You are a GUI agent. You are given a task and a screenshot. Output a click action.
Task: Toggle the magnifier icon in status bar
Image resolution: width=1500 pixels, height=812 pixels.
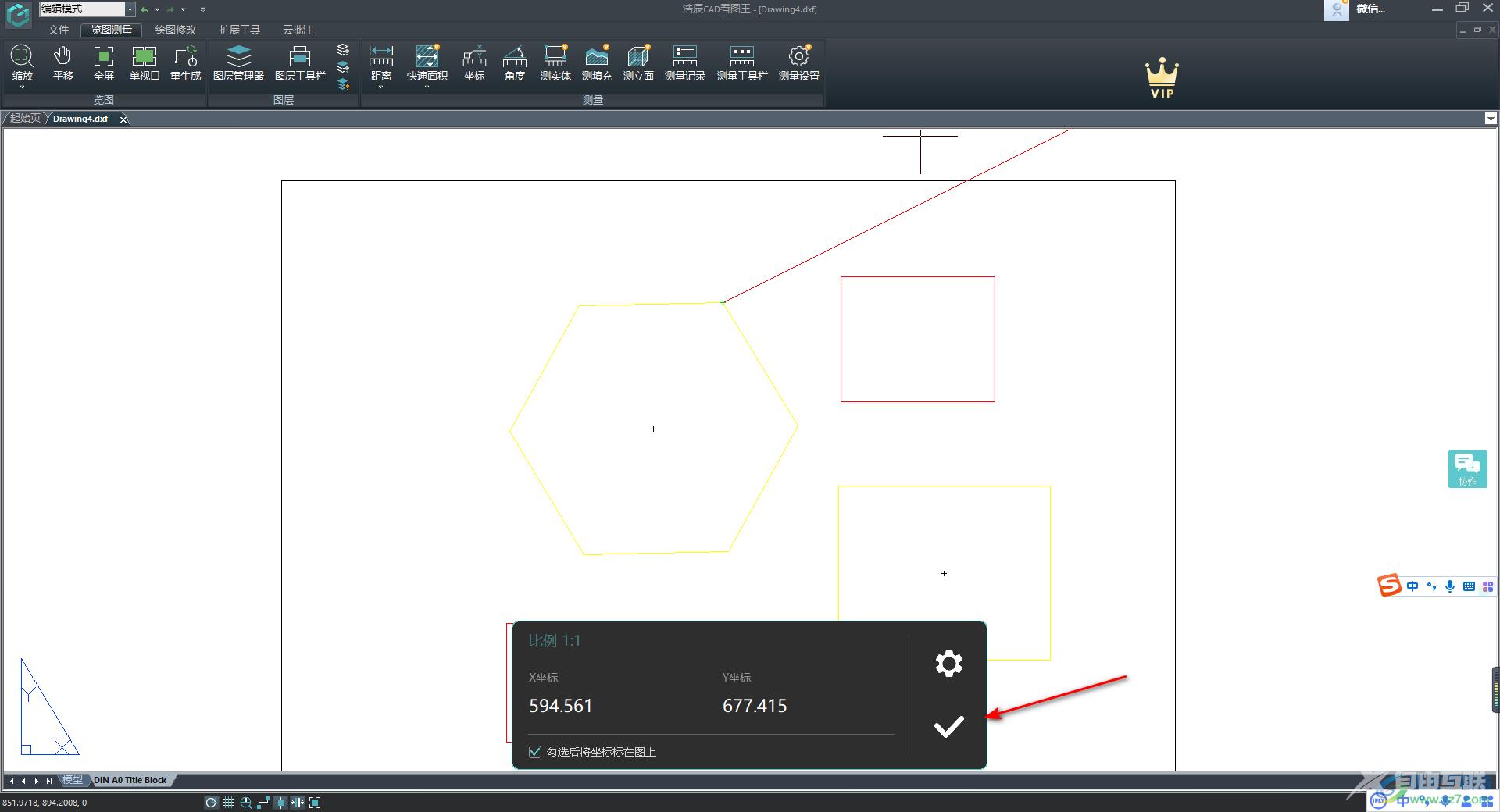point(246,803)
